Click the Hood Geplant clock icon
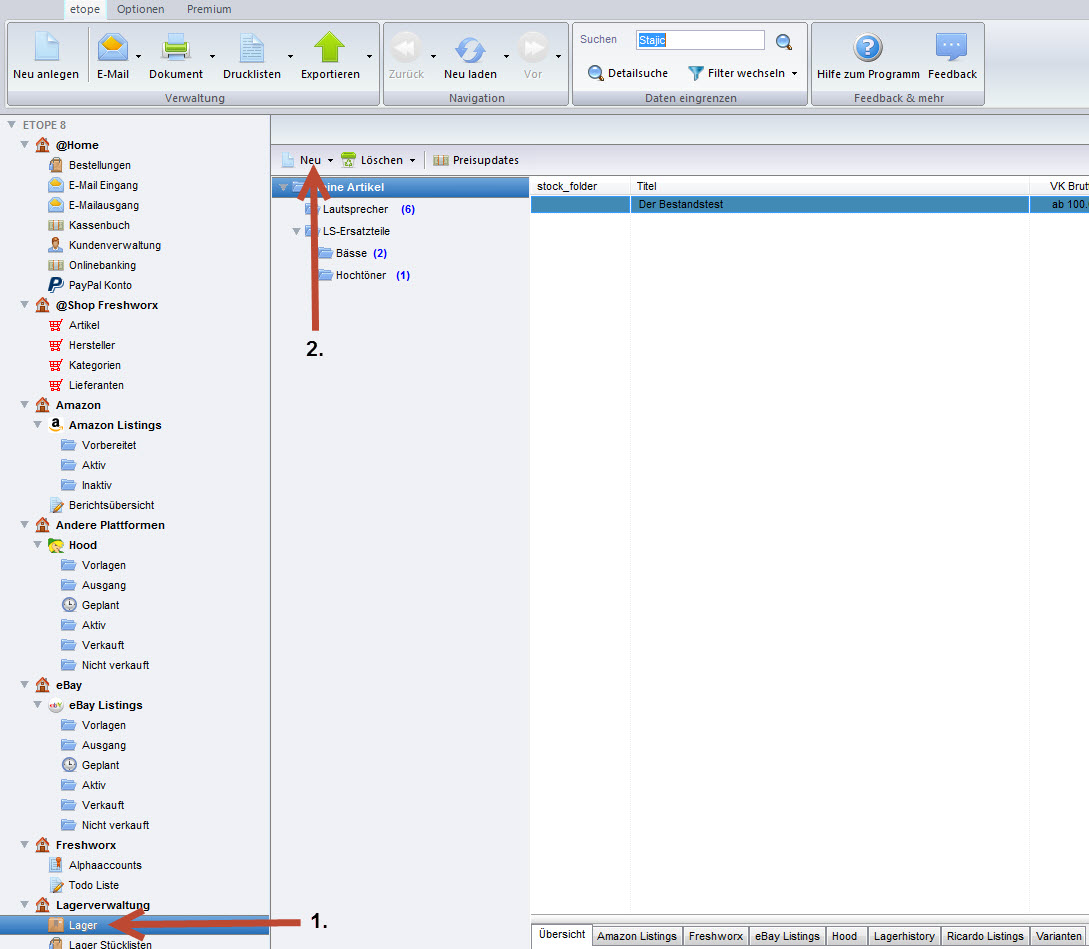The width and height of the screenshot is (1089, 949). [x=69, y=604]
